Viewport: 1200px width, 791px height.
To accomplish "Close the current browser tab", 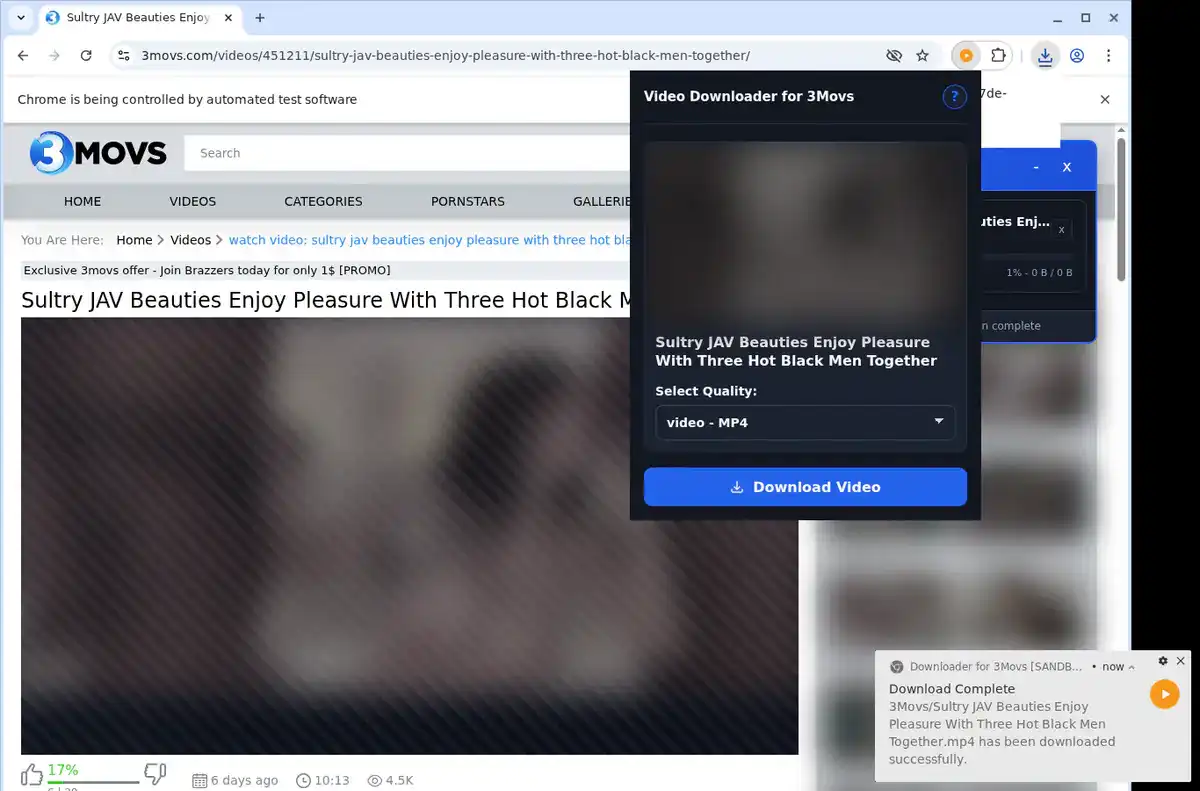I will (x=226, y=18).
